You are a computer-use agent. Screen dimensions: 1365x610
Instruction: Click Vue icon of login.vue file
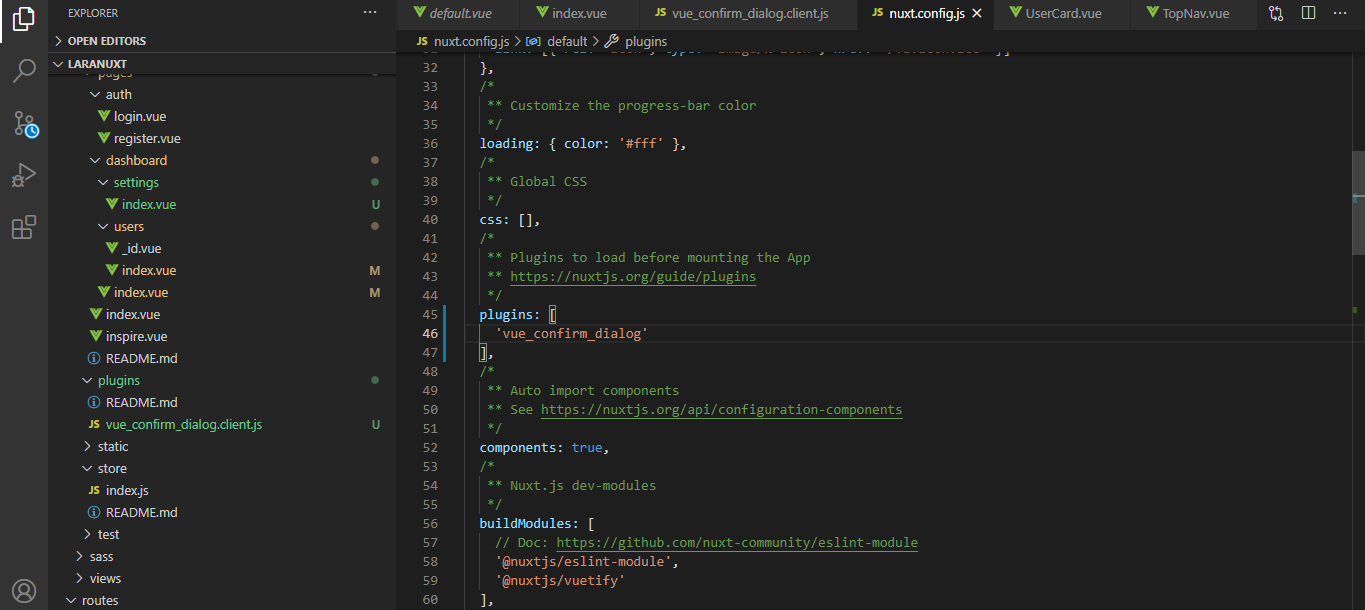(104, 116)
